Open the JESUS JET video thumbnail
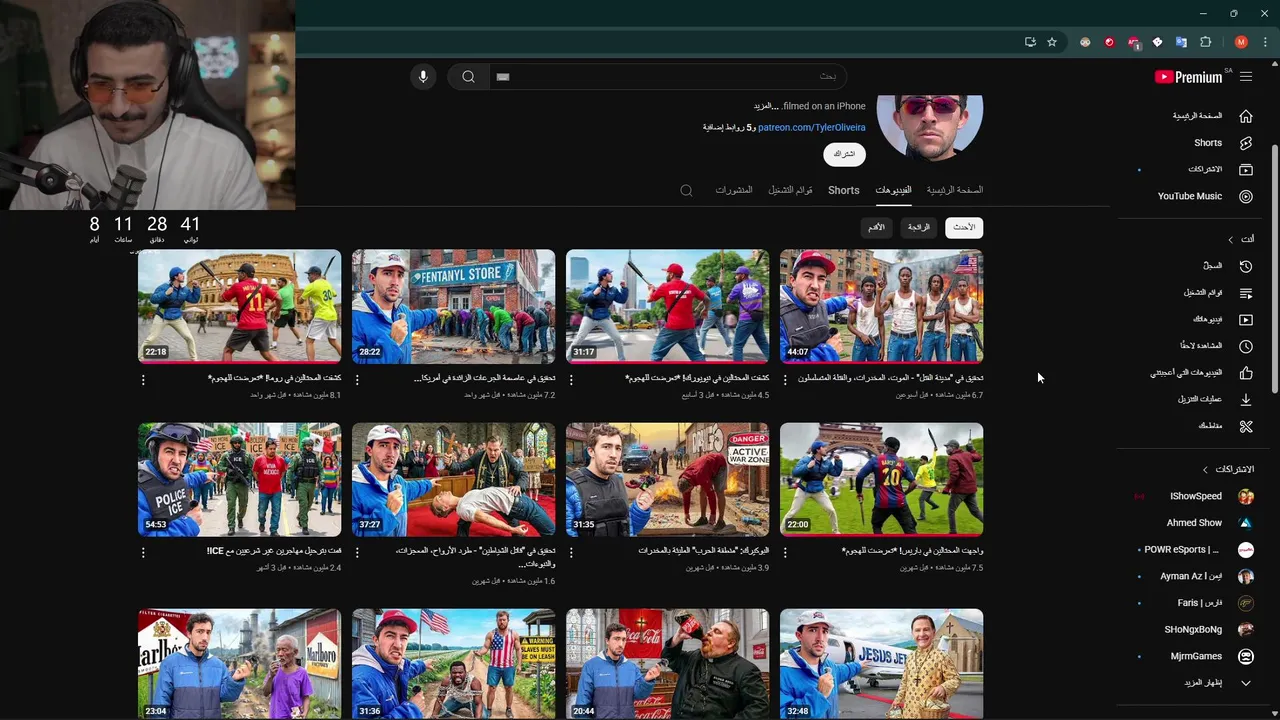Image resolution: width=1280 pixels, height=720 pixels. click(881, 663)
